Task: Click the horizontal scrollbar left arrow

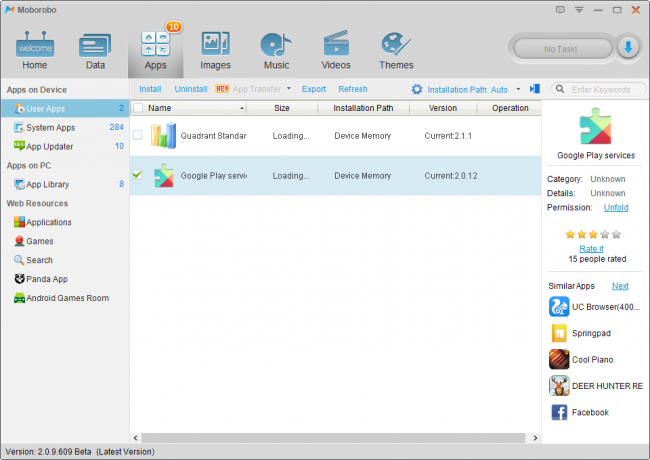Action: [x=136, y=438]
